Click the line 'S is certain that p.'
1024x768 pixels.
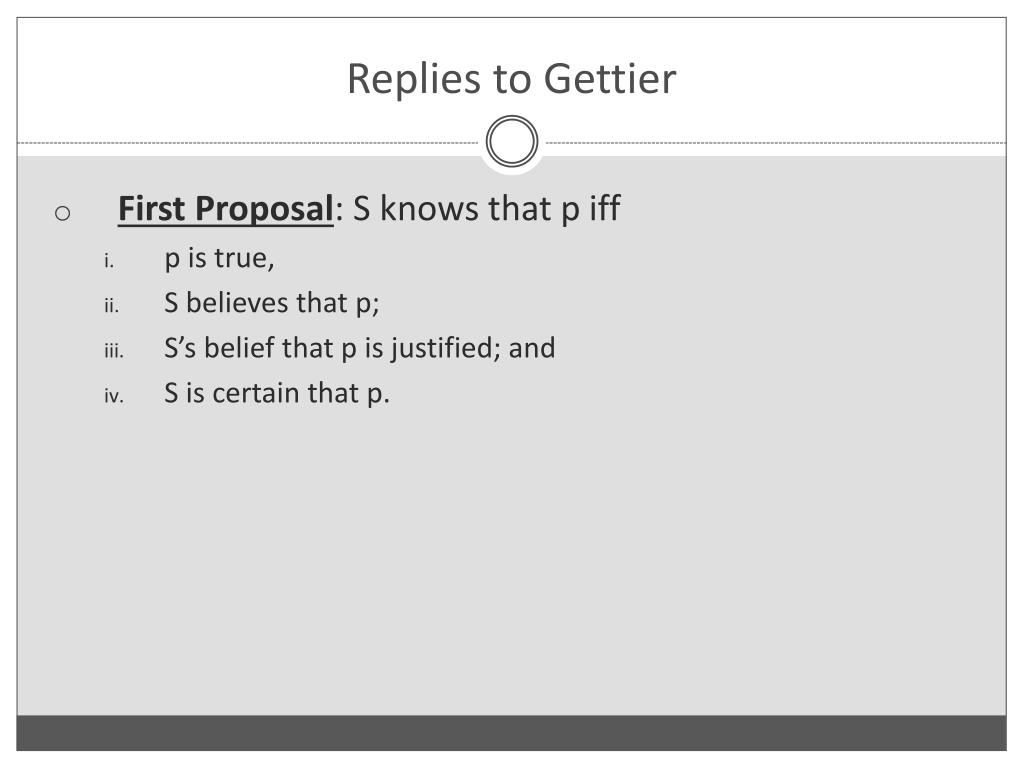pyautogui.click(x=277, y=393)
